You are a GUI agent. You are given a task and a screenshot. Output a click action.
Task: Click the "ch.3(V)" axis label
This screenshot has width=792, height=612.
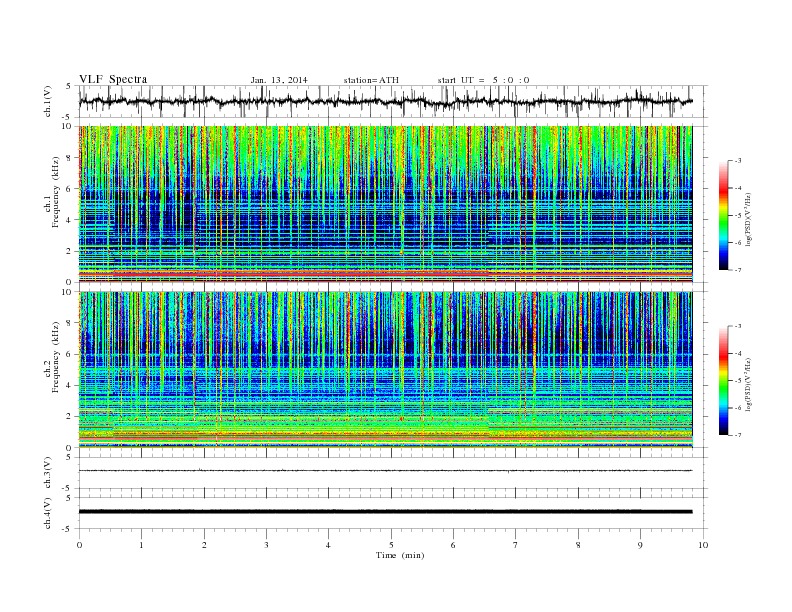click(x=48, y=472)
